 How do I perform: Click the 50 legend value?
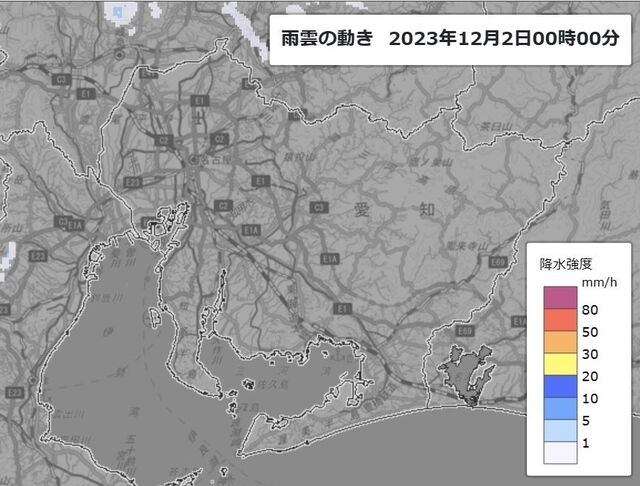[x=590, y=332]
